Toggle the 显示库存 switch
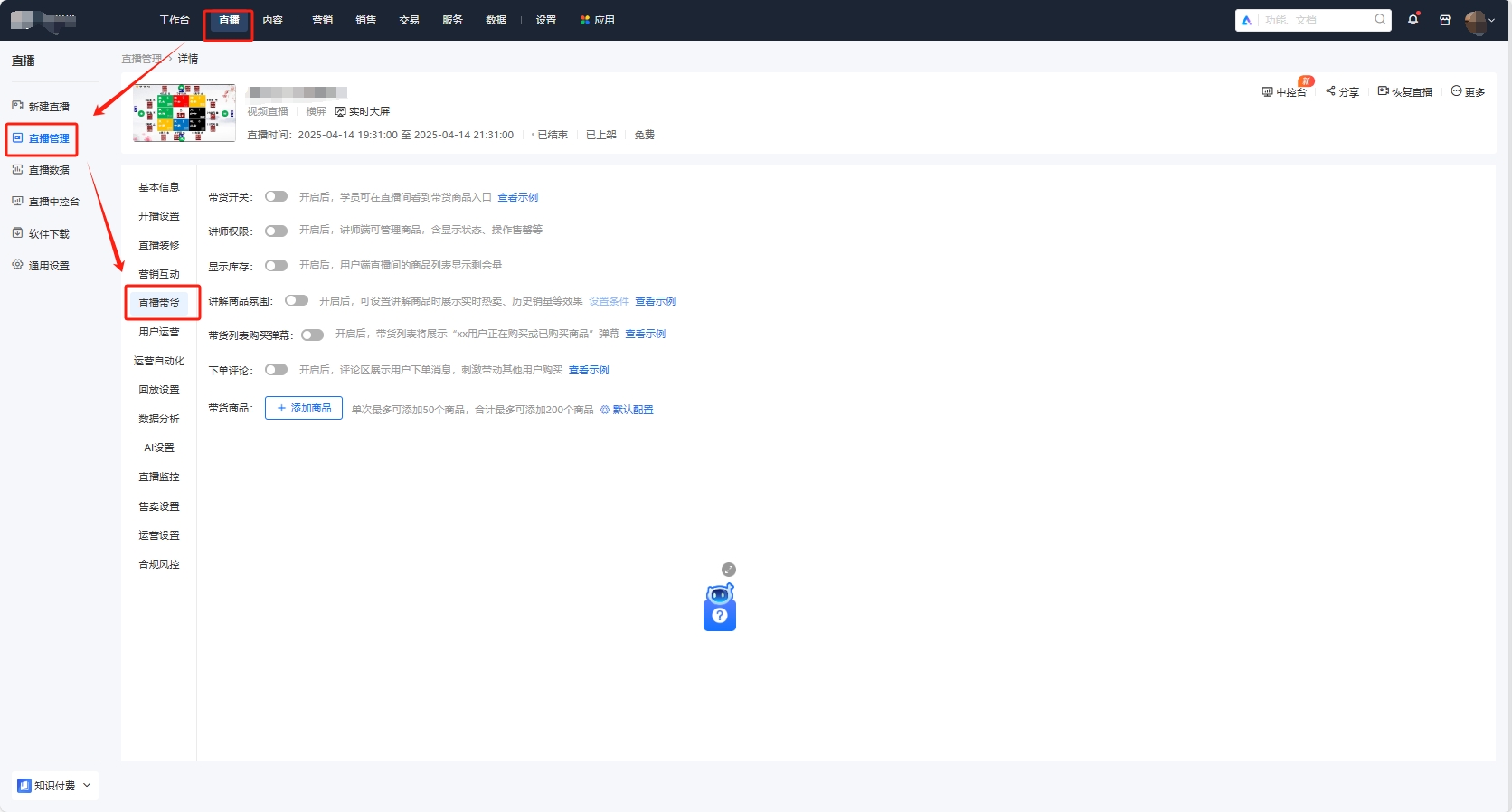This screenshot has width=1512, height=812. click(276, 266)
